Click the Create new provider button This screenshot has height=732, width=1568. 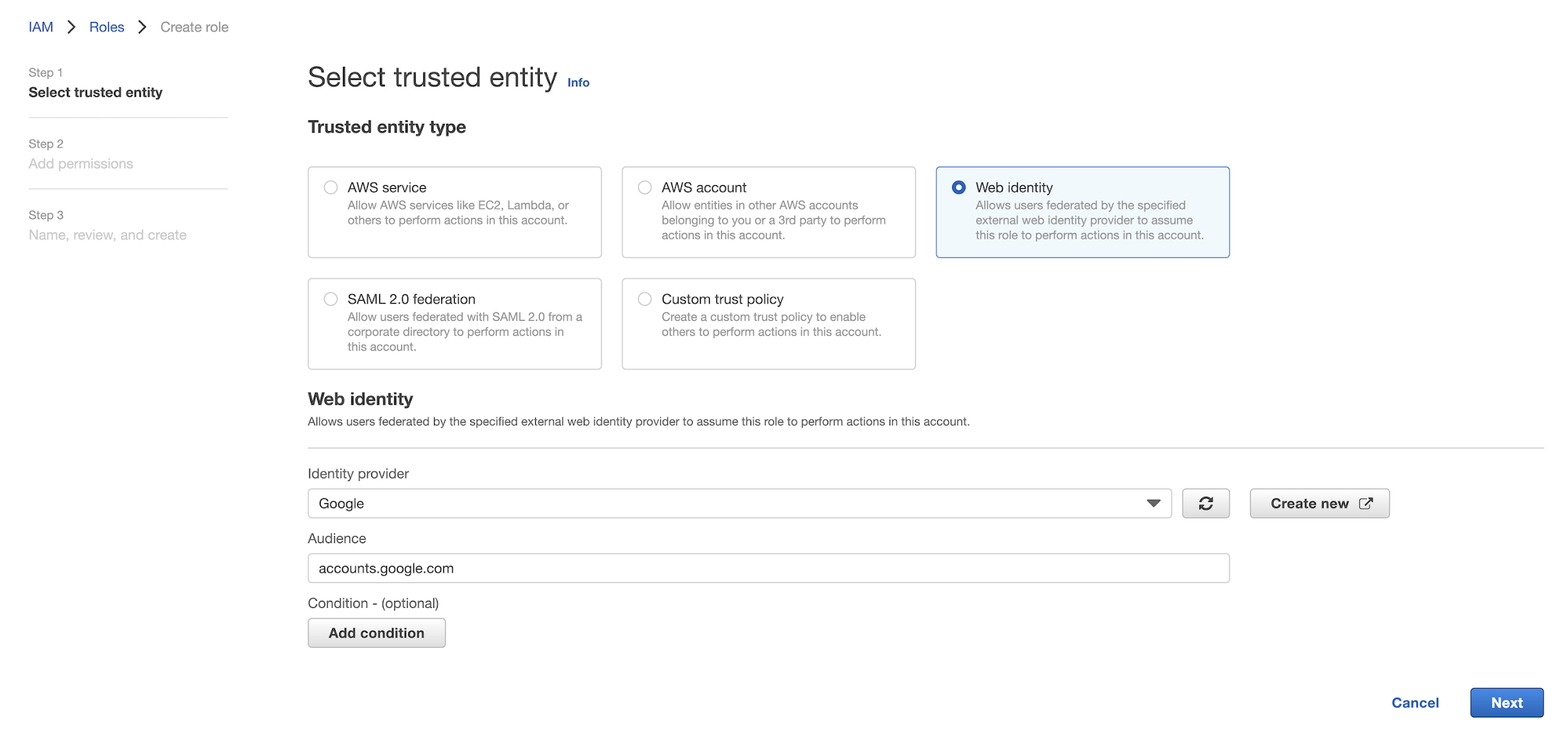[x=1319, y=503]
